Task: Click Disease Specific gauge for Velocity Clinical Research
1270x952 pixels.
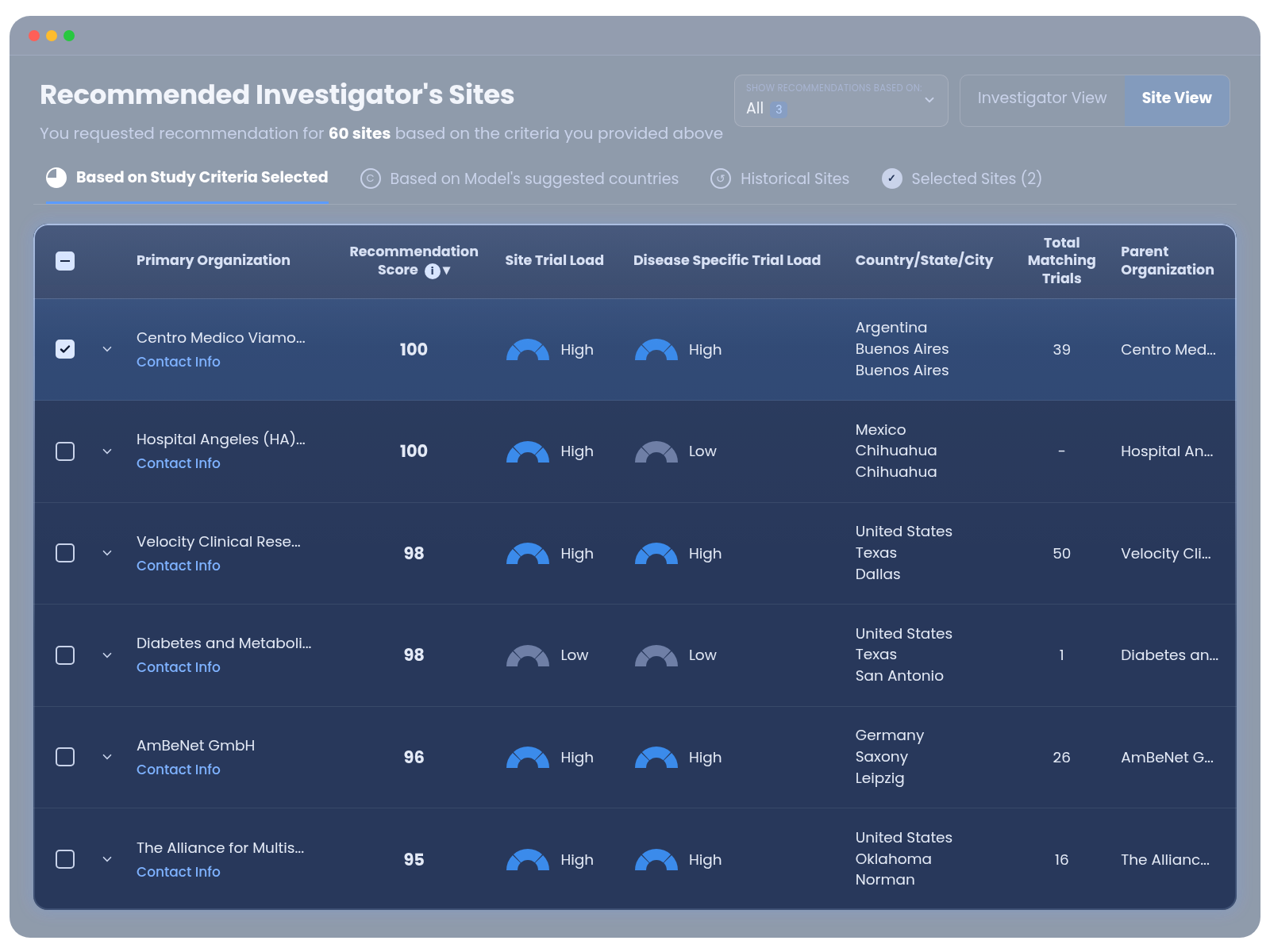Action: pyautogui.click(x=656, y=554)
